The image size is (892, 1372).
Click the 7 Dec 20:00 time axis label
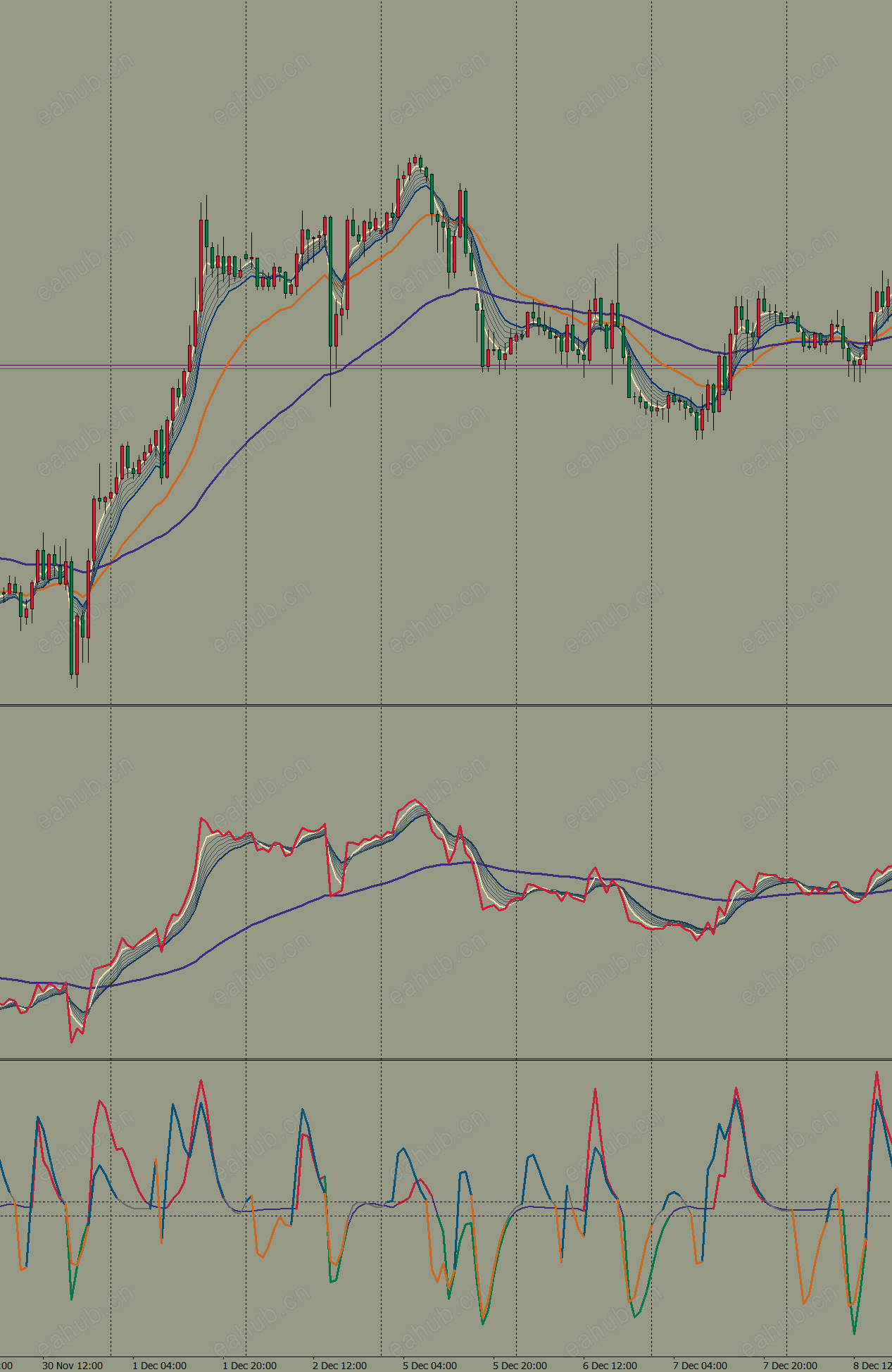[791, 1365]
